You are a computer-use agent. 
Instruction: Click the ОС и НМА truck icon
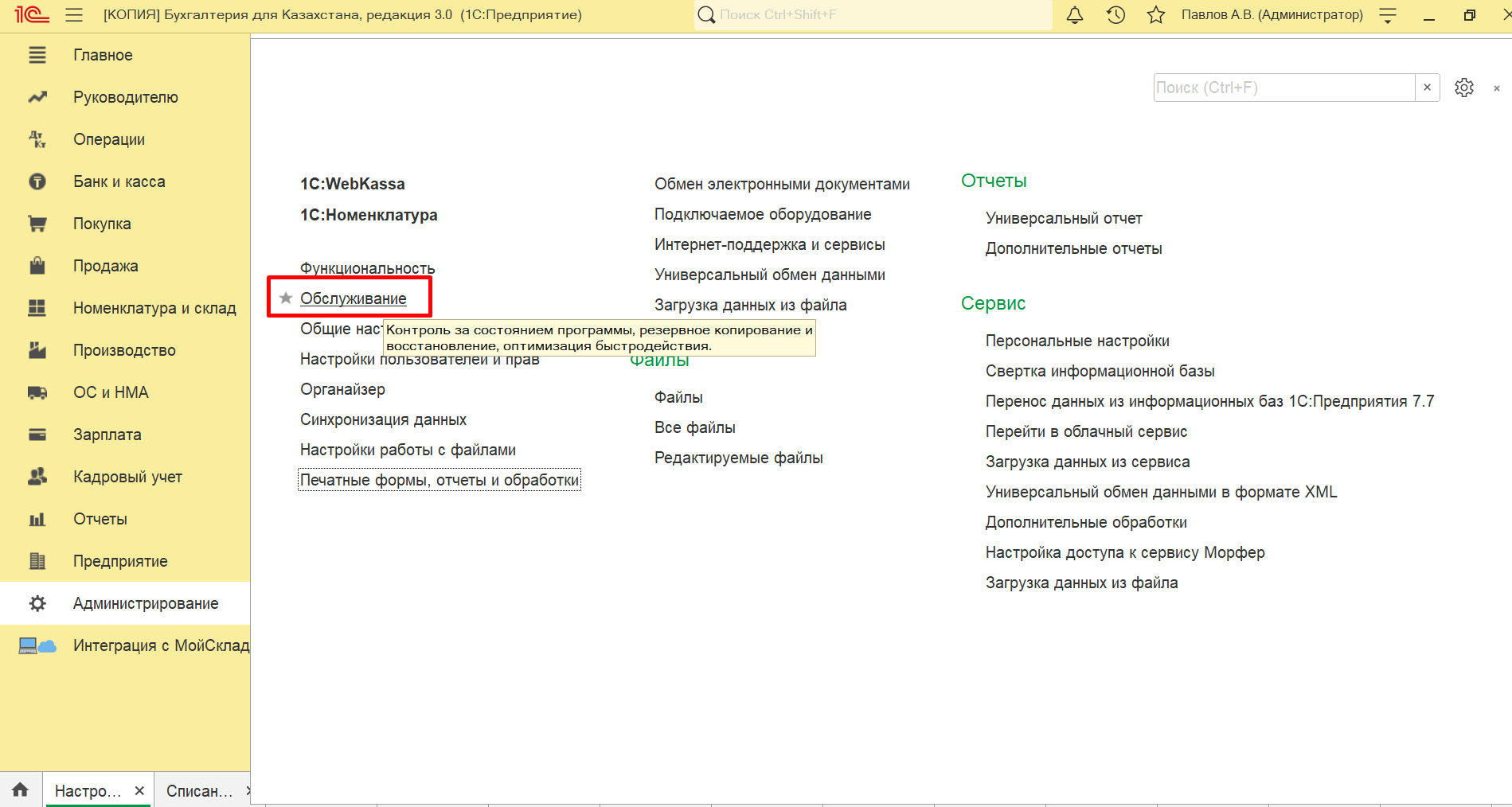click(37, 392)
